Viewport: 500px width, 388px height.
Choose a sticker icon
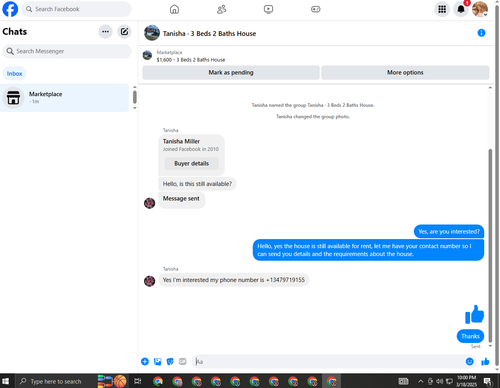(170, 361)
